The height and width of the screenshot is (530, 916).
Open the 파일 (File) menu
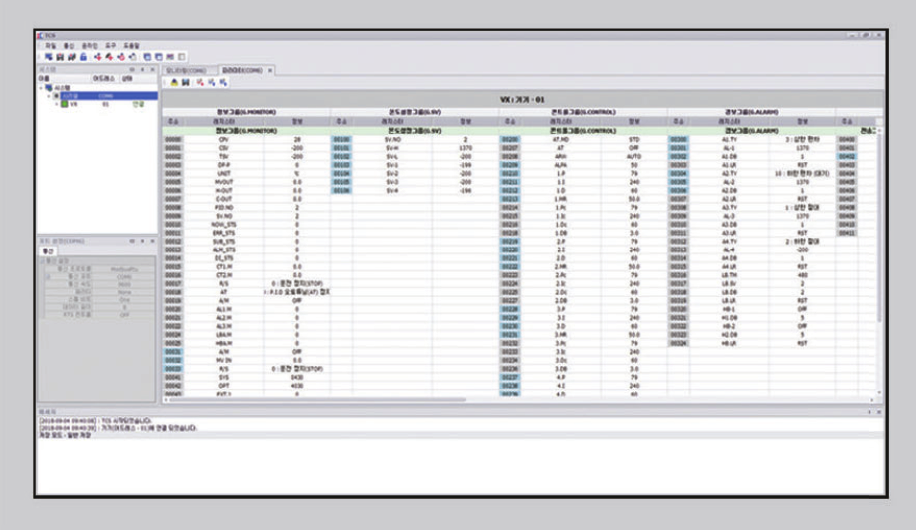pos(50,45)
